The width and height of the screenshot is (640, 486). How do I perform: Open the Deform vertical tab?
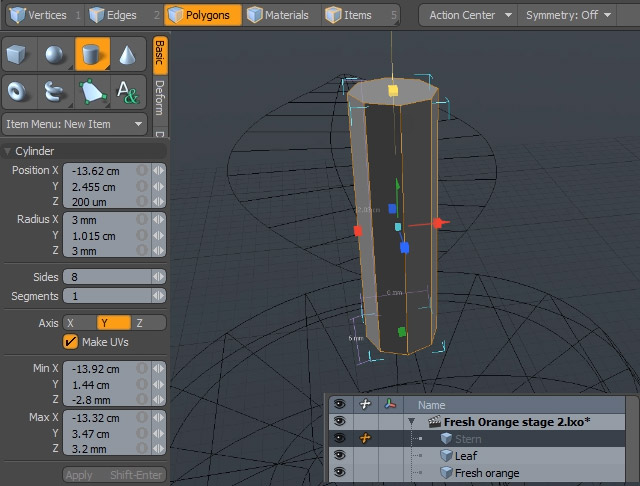click(160, 99)
